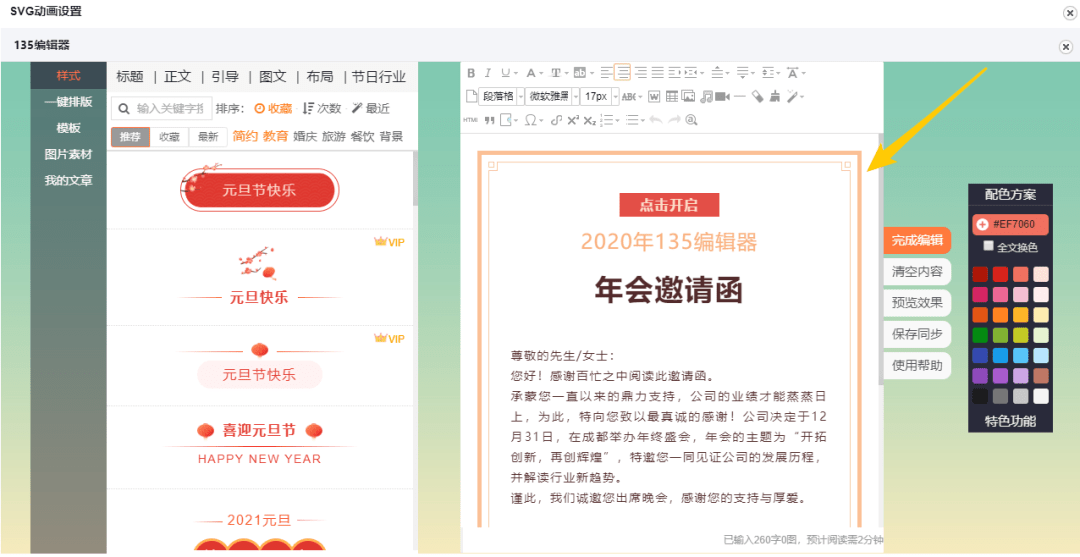Select the 收藏 filter toggle
Screen dimensions: 1080x557
point(169,136)
